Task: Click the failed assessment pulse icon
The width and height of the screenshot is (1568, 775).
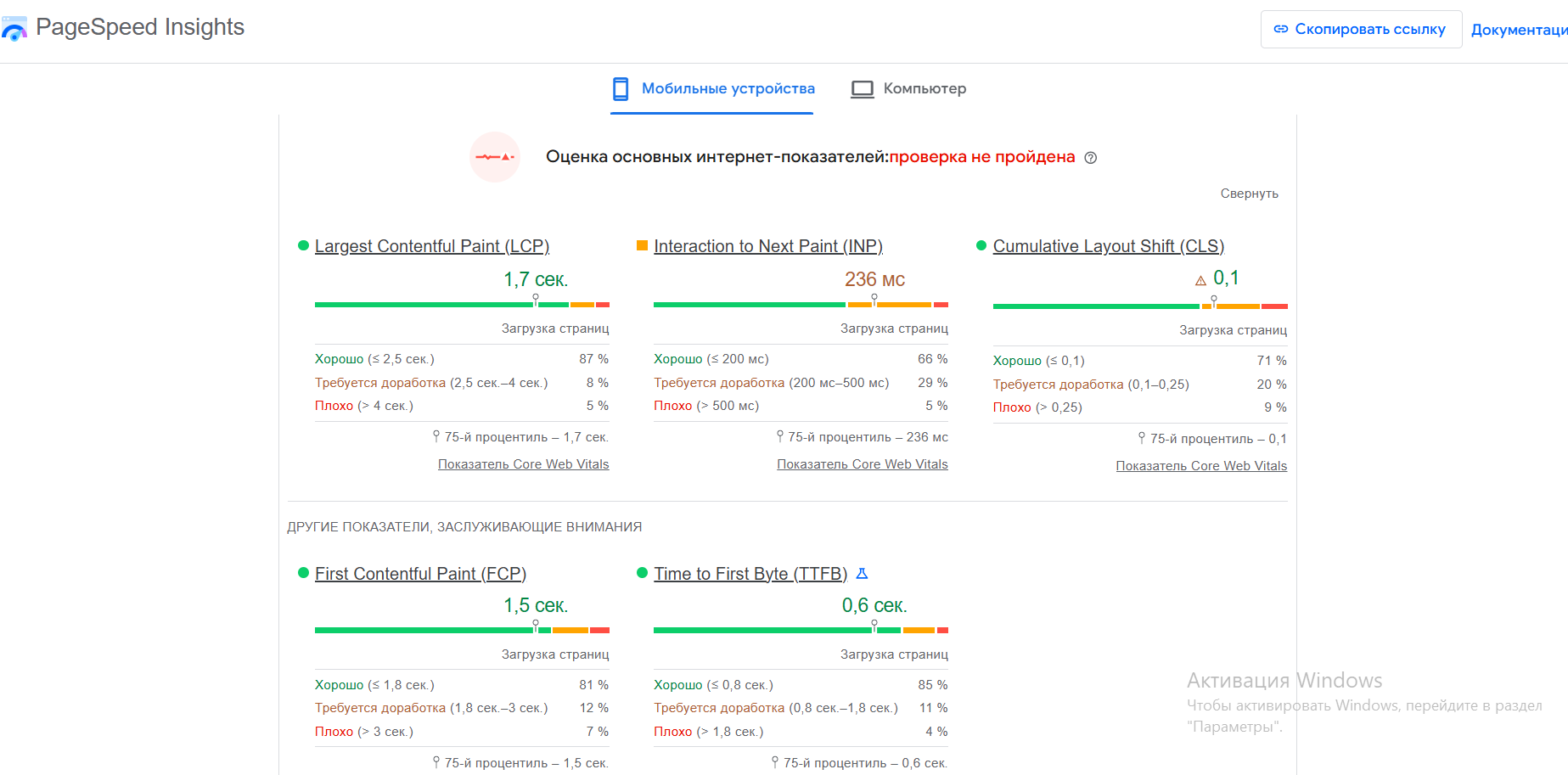Action: point(495,157)
